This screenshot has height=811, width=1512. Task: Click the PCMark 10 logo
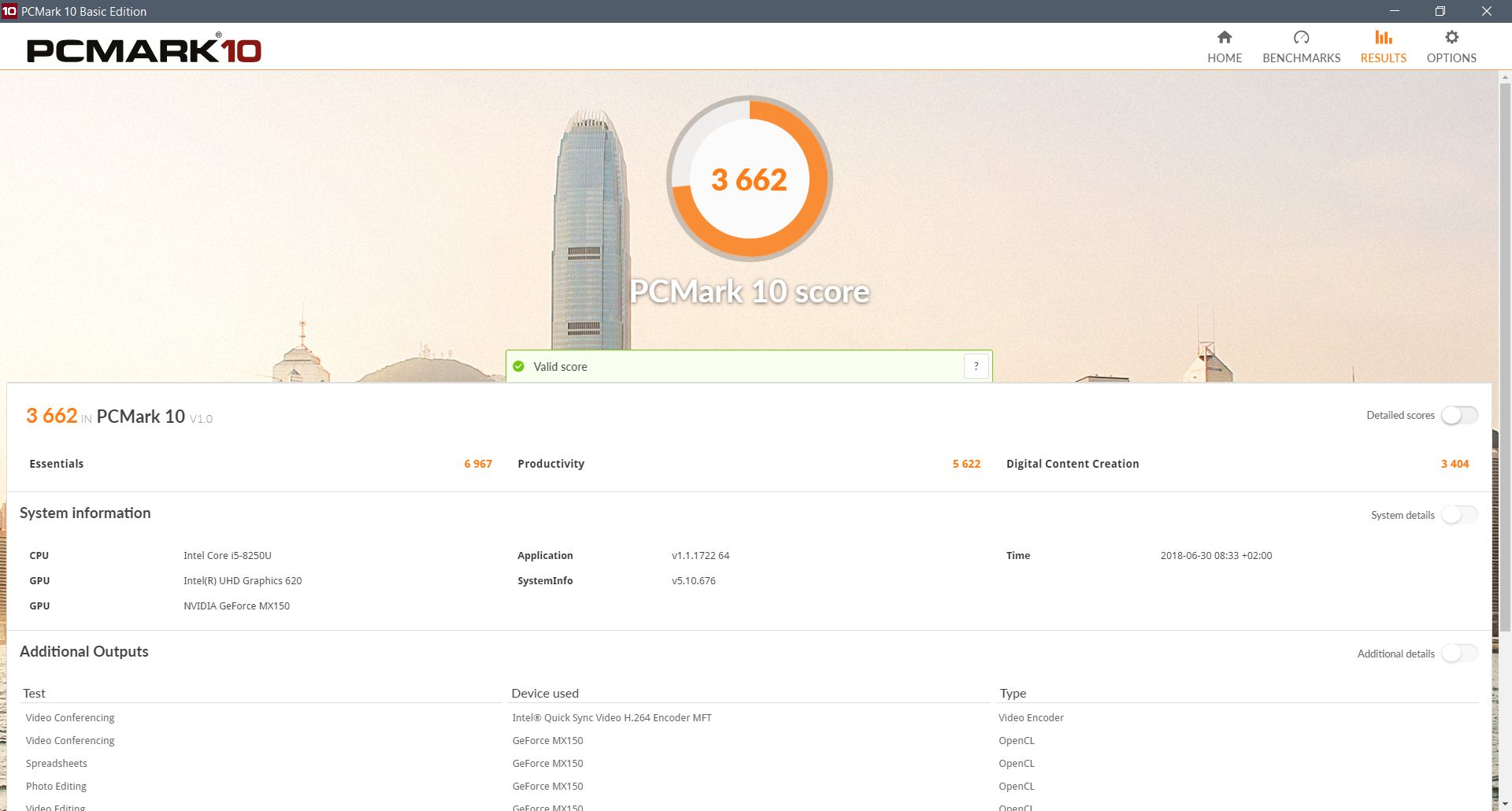click(144, 50)
